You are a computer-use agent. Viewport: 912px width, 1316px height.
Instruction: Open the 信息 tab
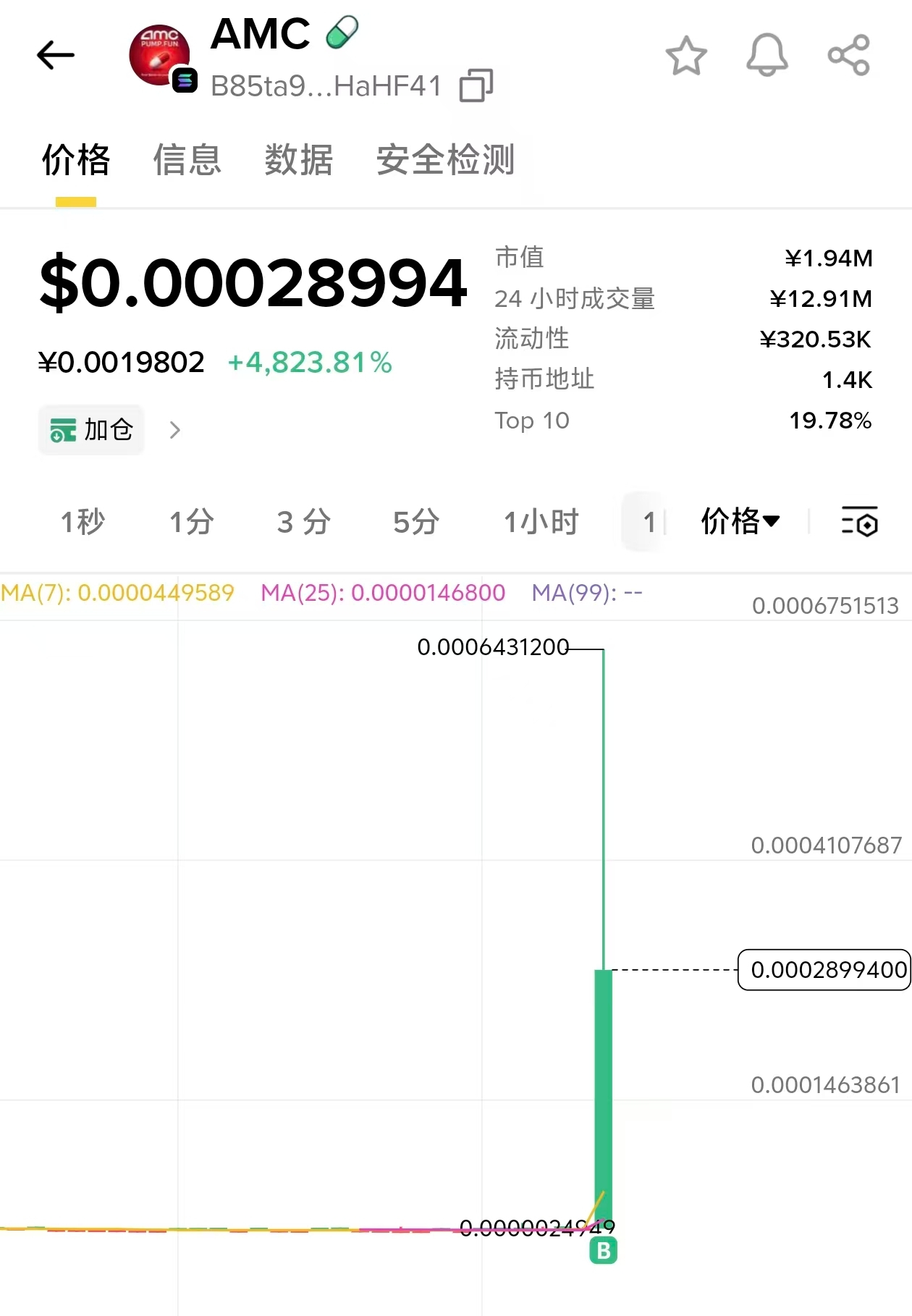click(187, 160)
